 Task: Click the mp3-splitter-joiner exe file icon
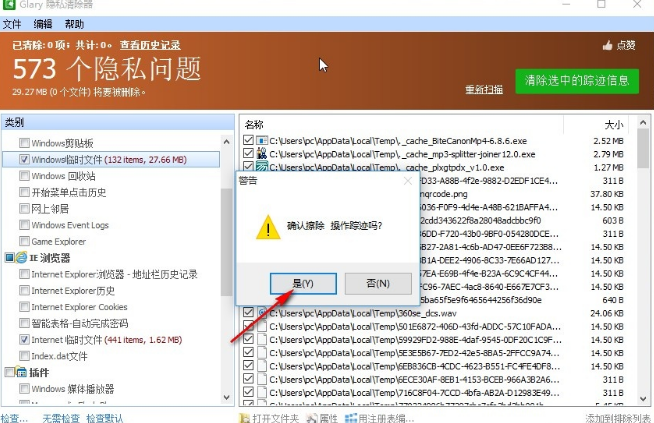pos(262,154)
